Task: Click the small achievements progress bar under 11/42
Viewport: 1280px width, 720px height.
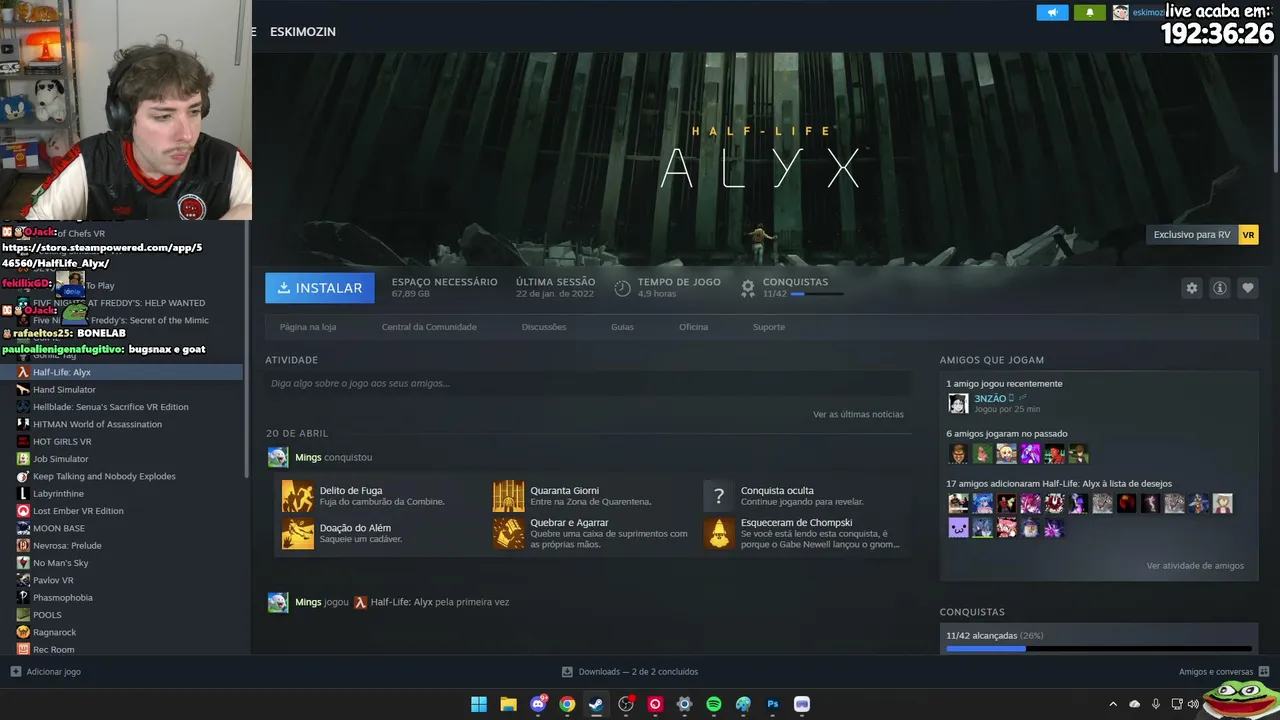Action: 817,294
